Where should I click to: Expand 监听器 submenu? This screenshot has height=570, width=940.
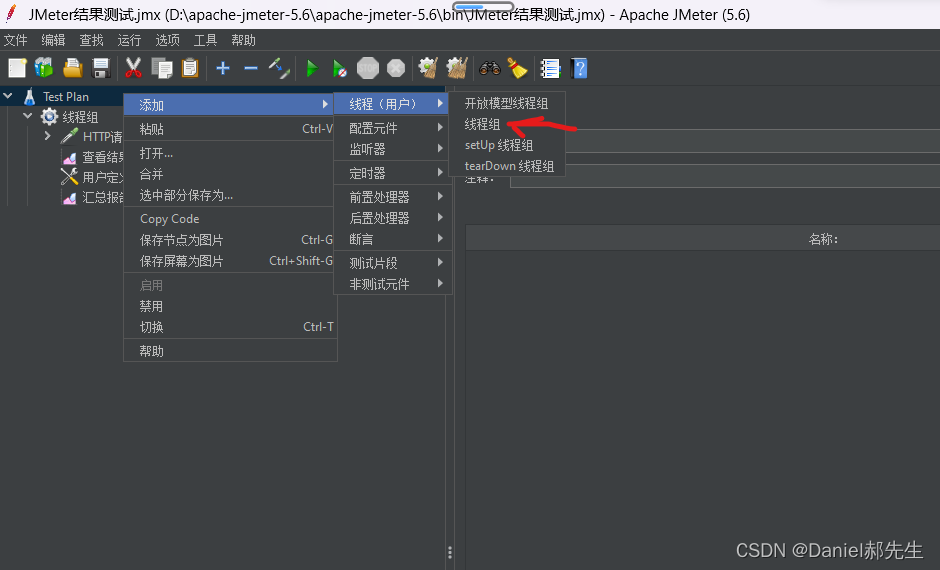[x=393, y=149]
